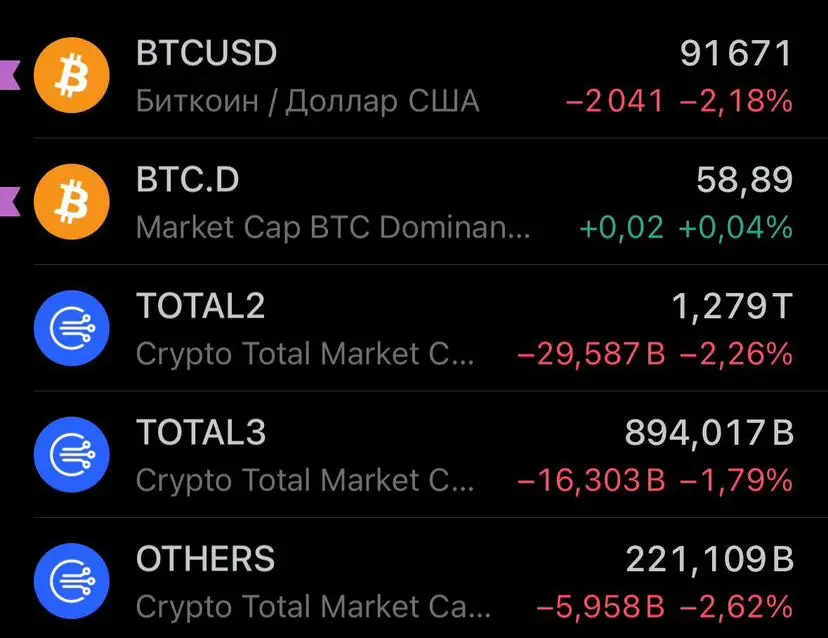Open the BTCUSD symbol
Viewport: 828px width, 638px height.
point(206,53)
